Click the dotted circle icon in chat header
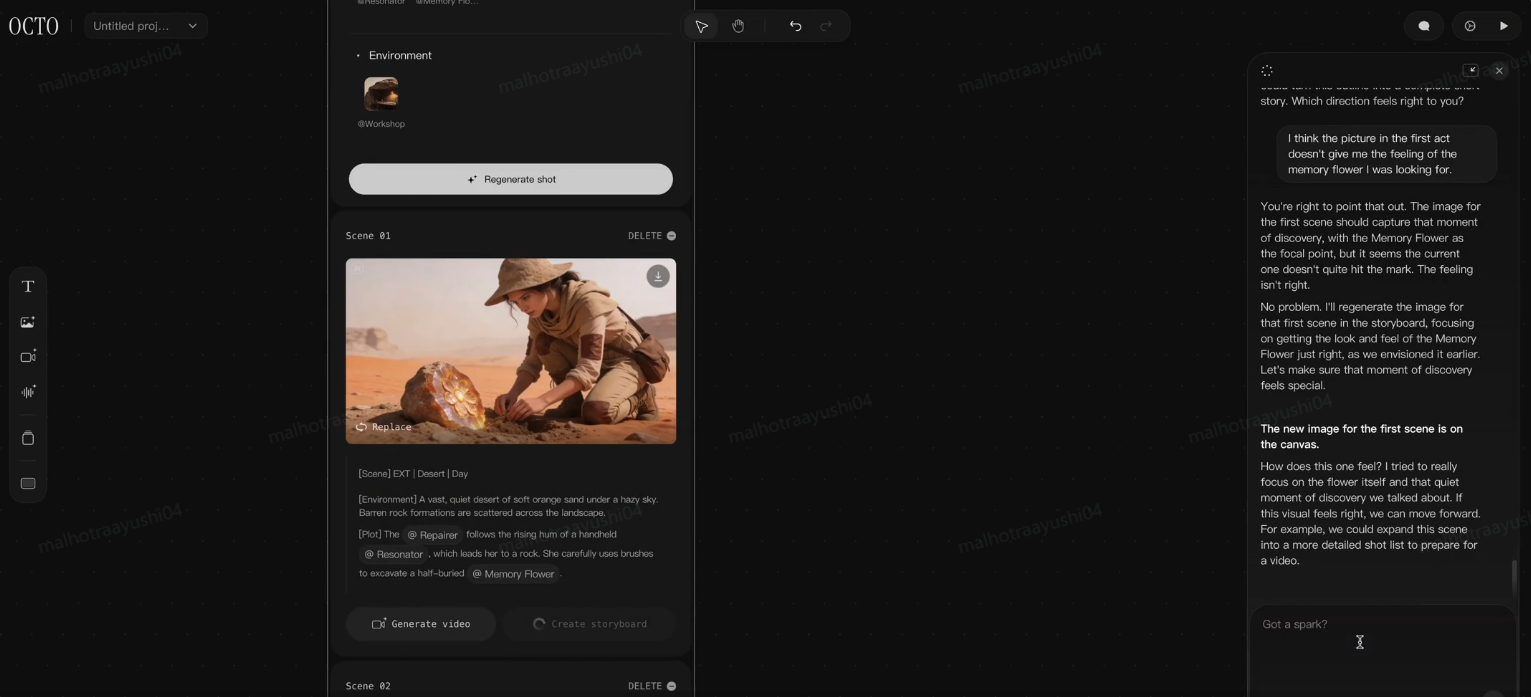1531x697 pixels. coord(1267,70)
